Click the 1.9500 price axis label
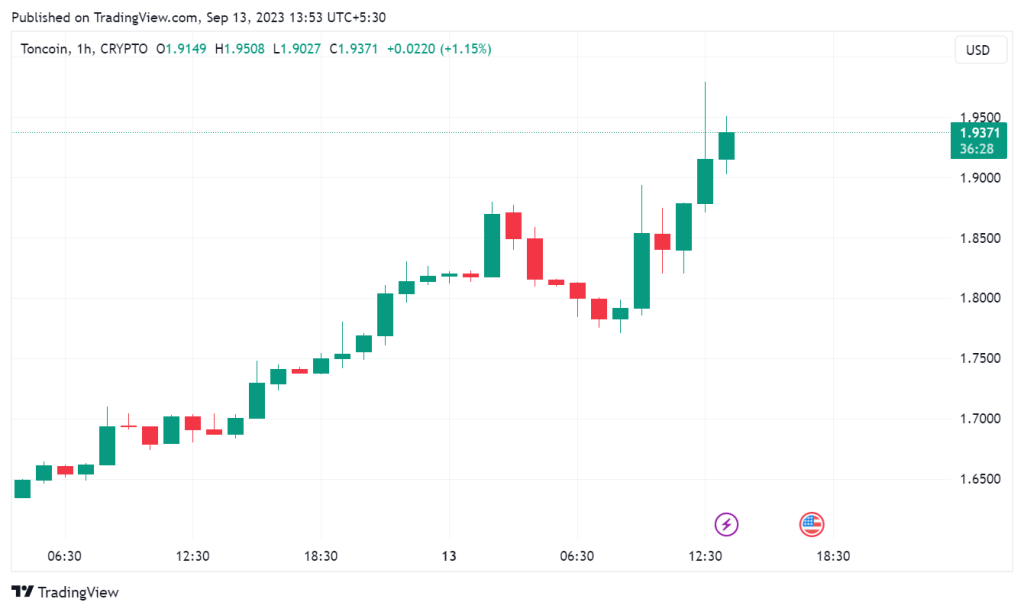The width and height of the screenshot is (1024, 612). [981, 117]
